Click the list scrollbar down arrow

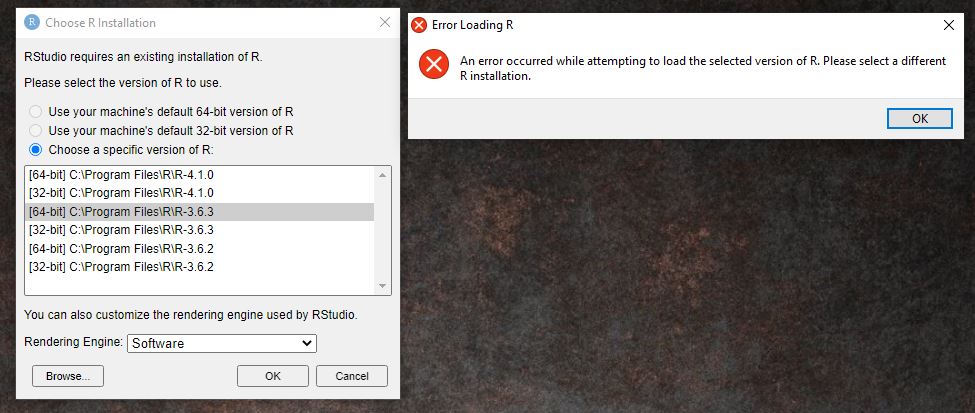pyautogui.click(x=382, y=286)
